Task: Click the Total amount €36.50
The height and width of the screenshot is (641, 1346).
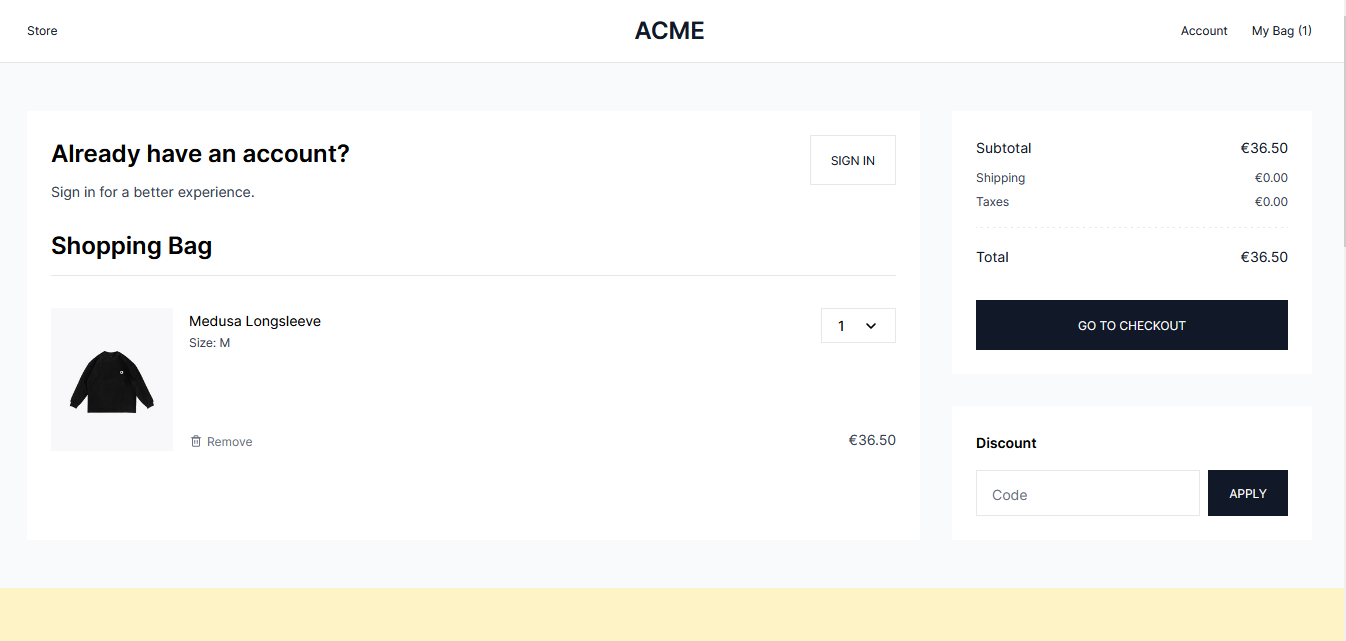Action: pos(1264,257)
